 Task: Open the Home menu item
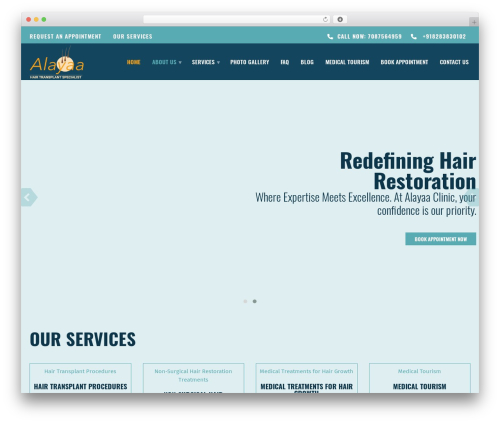click(133, 62)
